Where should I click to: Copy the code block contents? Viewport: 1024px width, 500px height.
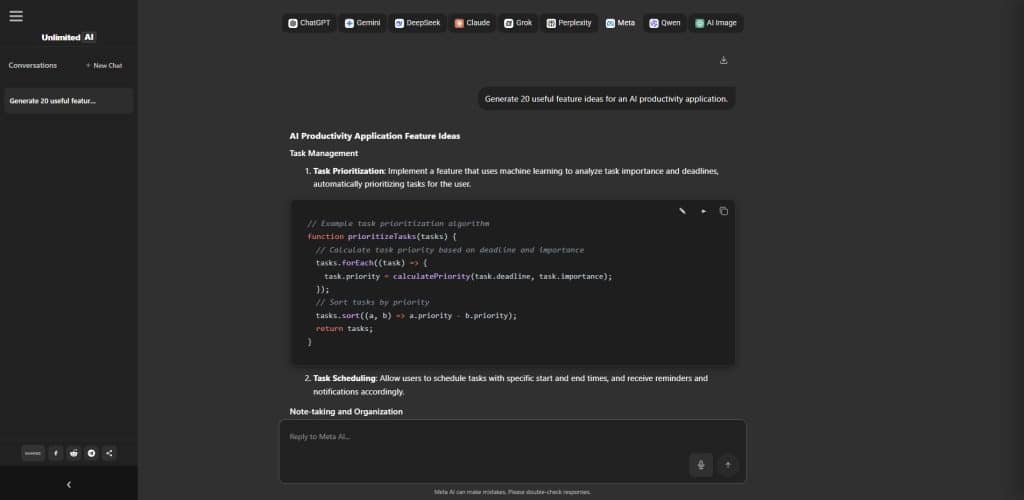[724, 211]
